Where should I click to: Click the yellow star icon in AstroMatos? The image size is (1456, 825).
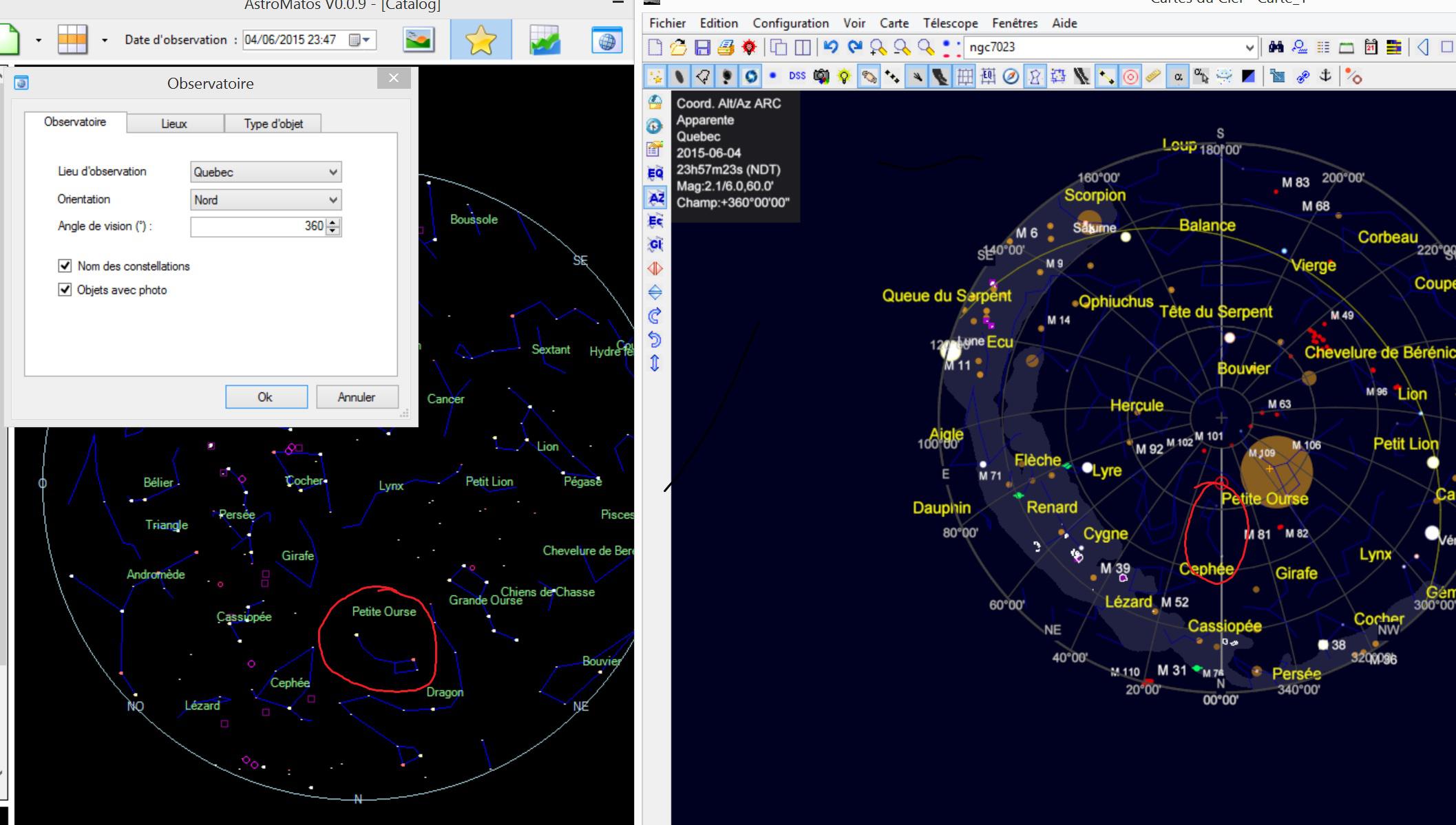[481, 41]
